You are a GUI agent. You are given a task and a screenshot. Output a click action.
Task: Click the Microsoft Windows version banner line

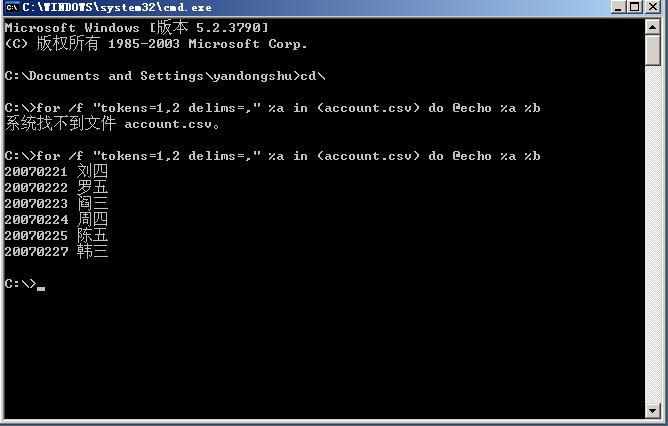click(136, 28)
